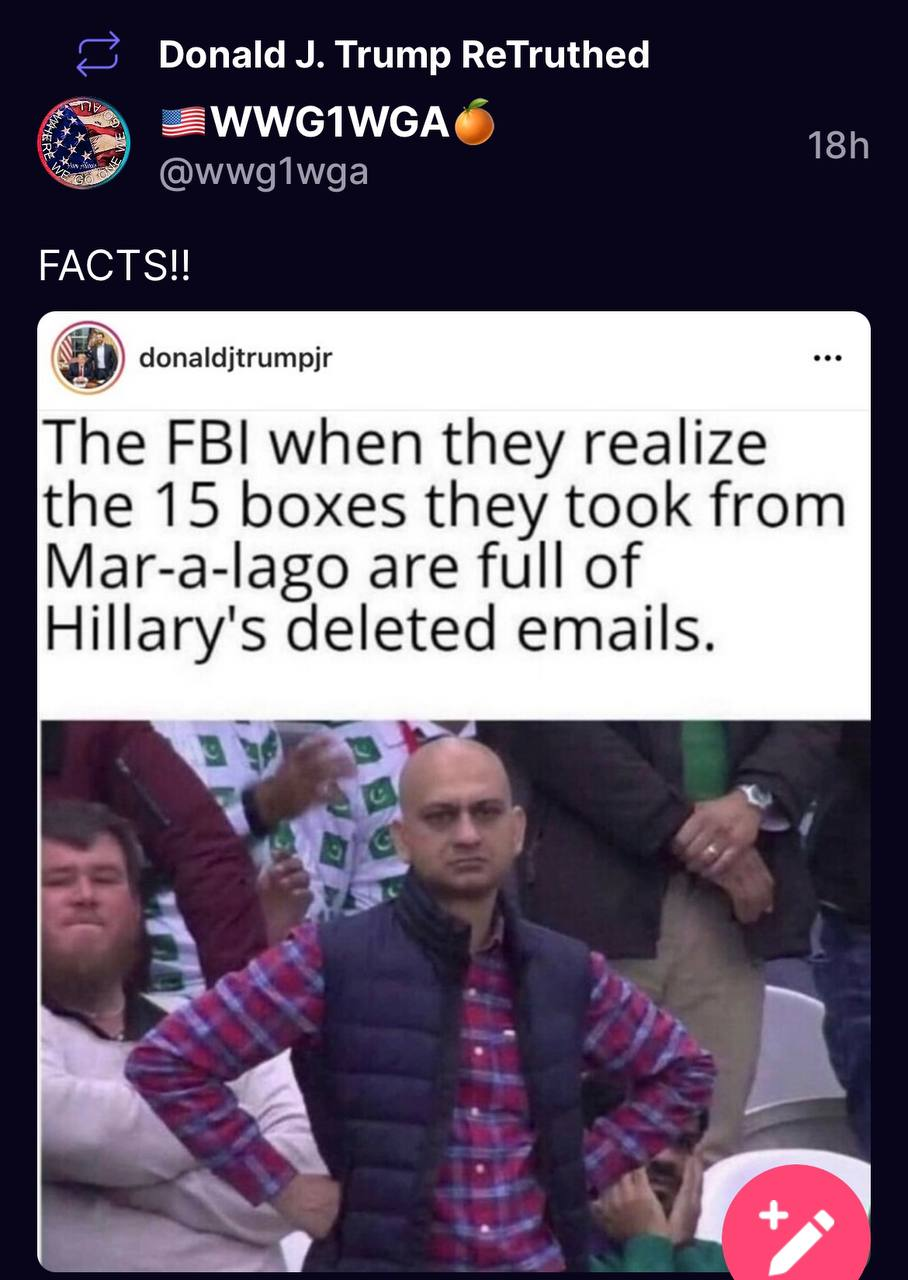Tap the ReTruth arrows icon
Image resolution: width=908 pixels, height=1280 pixels.
[x=98, y=54]
